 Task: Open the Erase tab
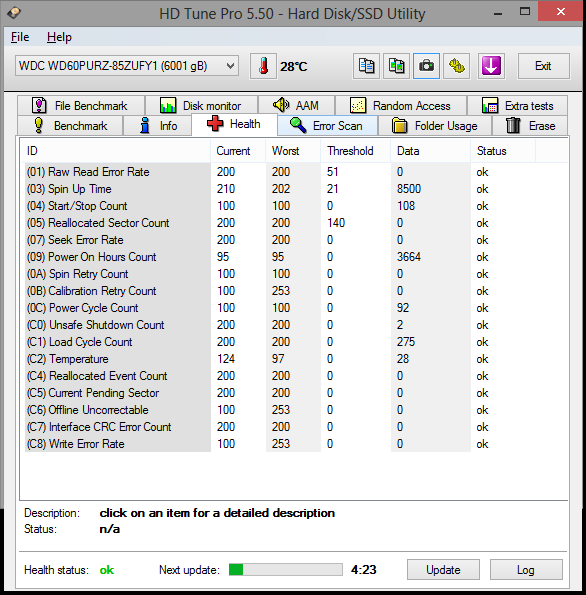tap(530, 126)
